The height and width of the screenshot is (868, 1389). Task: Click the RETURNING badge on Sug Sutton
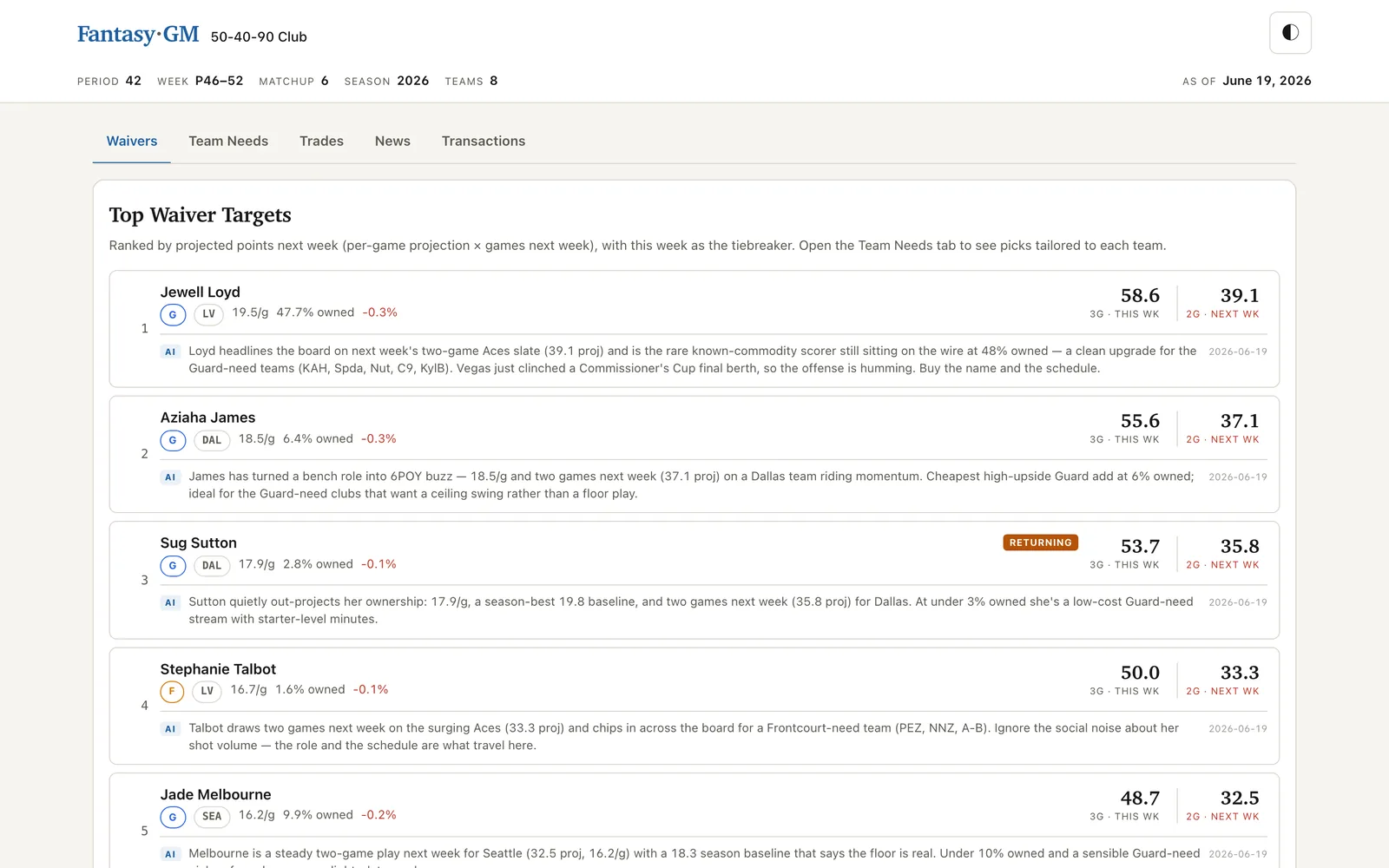point(1040,542)
